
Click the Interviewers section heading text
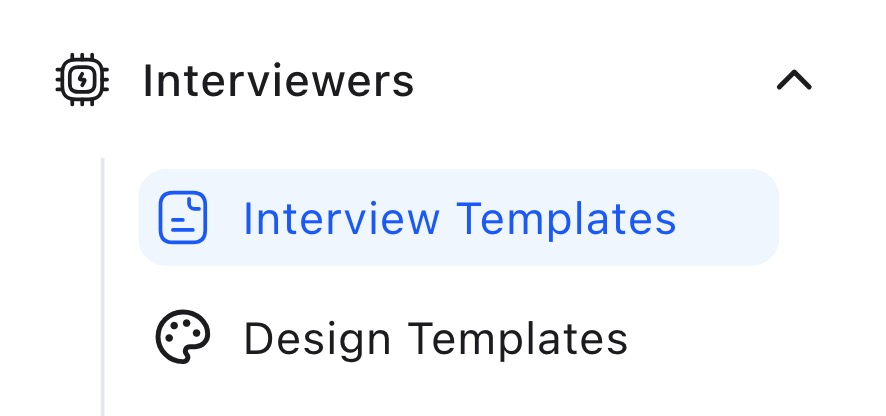[x=278, y=81]
